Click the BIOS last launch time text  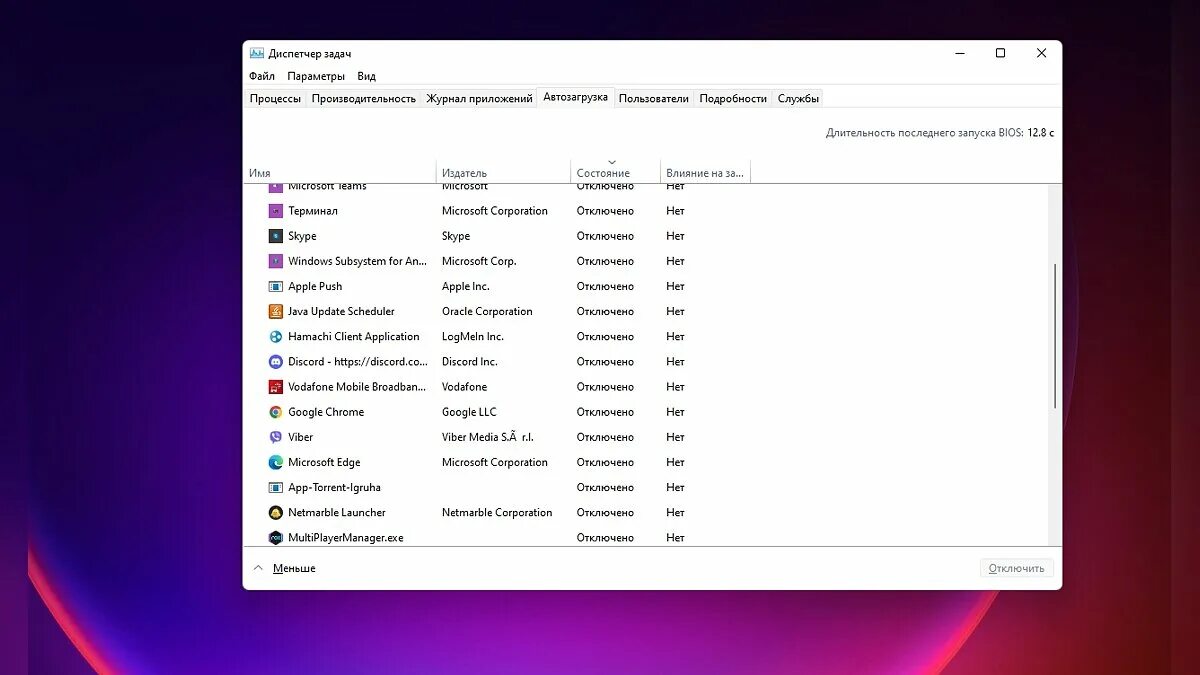(940, 132)
